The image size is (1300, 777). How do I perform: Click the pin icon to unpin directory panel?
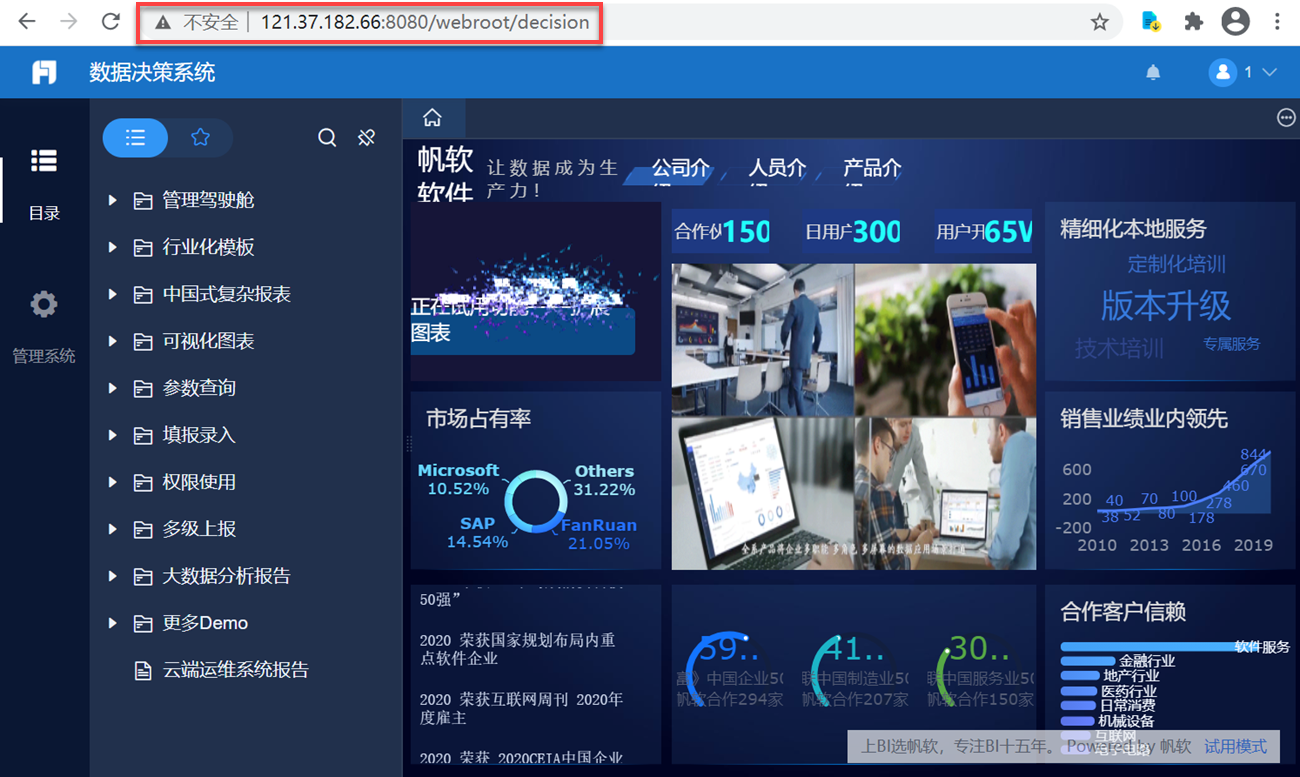[x=367, y=138]
